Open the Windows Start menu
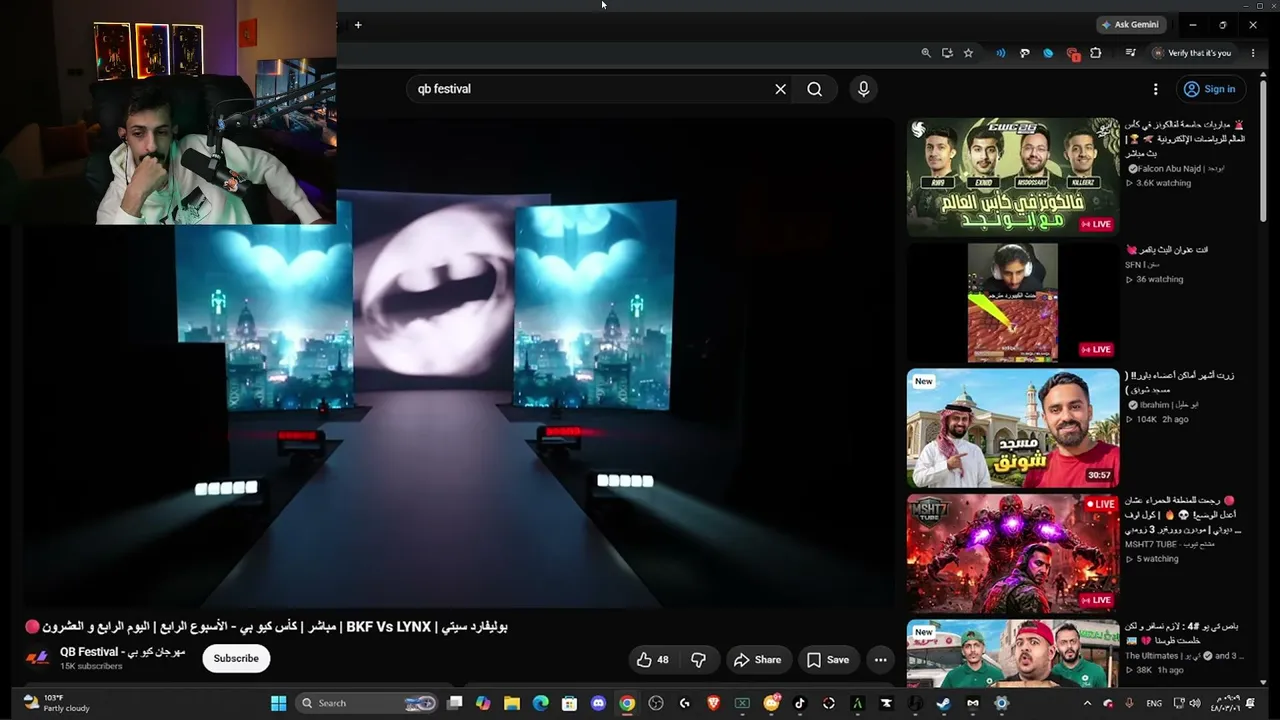1280x720 pixels. coord(279,703)
